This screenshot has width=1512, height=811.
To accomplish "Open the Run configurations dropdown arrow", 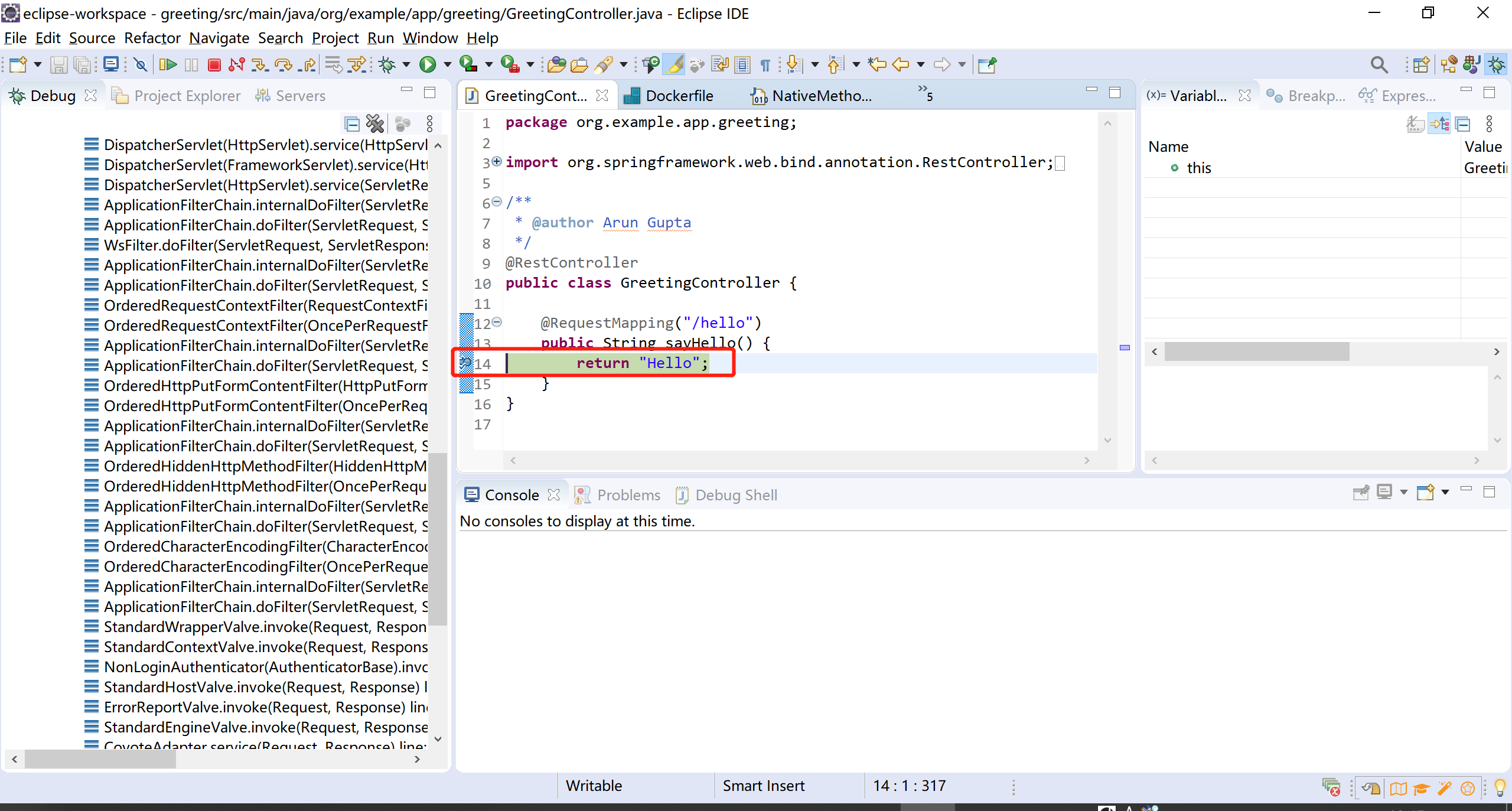I will point(449,65).
